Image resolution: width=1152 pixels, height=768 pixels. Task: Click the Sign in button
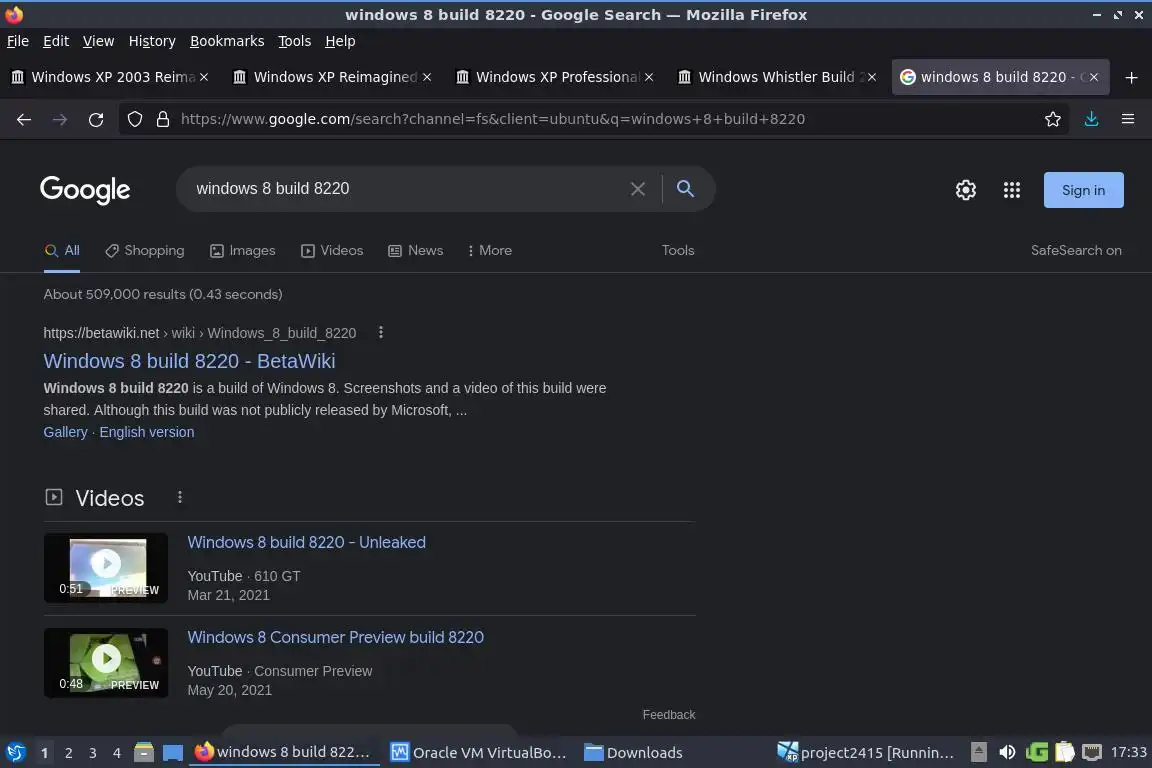1084,190
